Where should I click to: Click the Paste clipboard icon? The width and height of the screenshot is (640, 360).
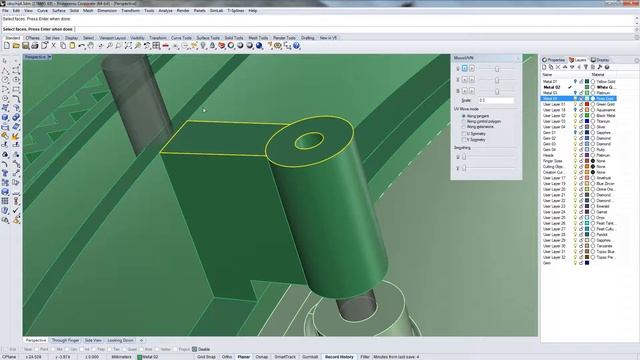coord(72,46)
